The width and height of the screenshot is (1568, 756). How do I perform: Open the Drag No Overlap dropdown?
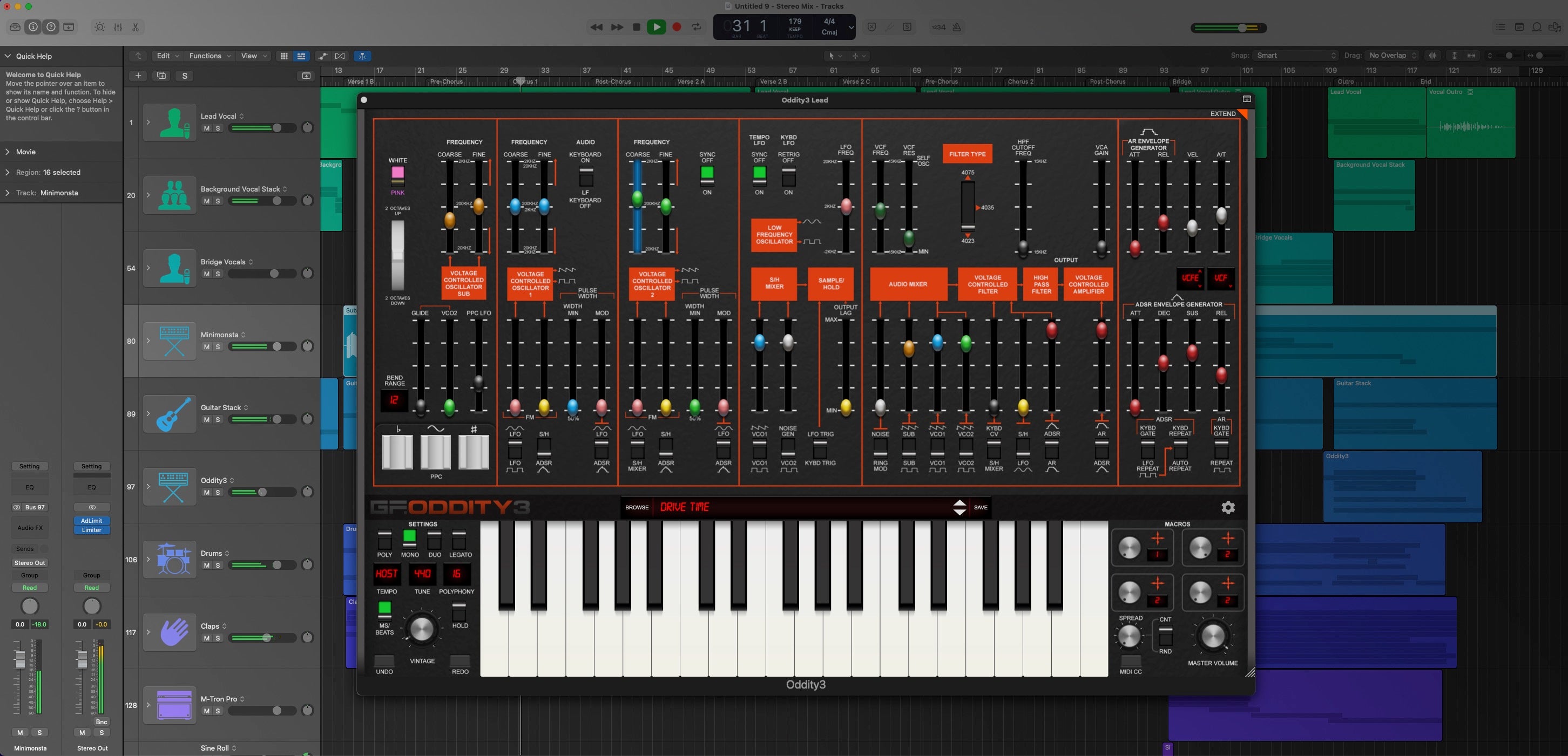tap(1393, 56)
